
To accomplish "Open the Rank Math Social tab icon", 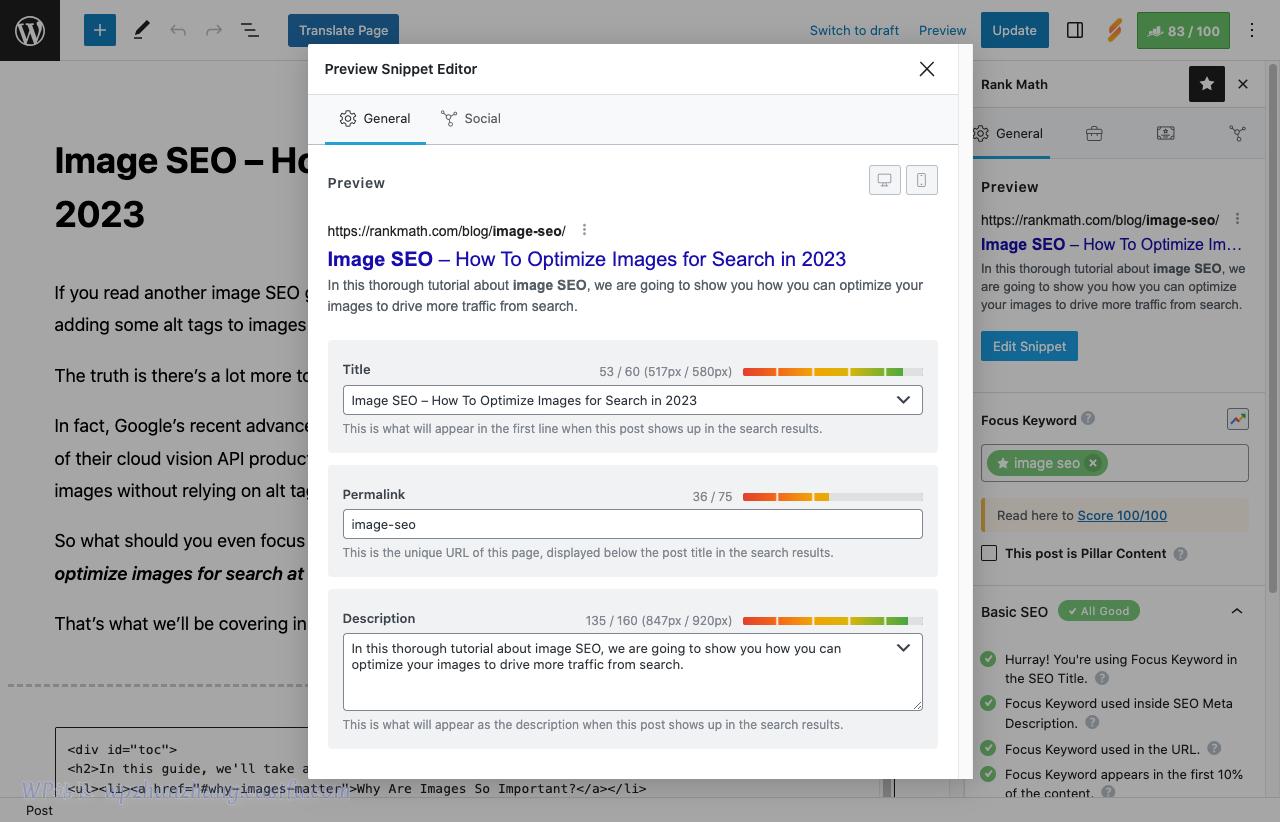I will pos(1237,133).
